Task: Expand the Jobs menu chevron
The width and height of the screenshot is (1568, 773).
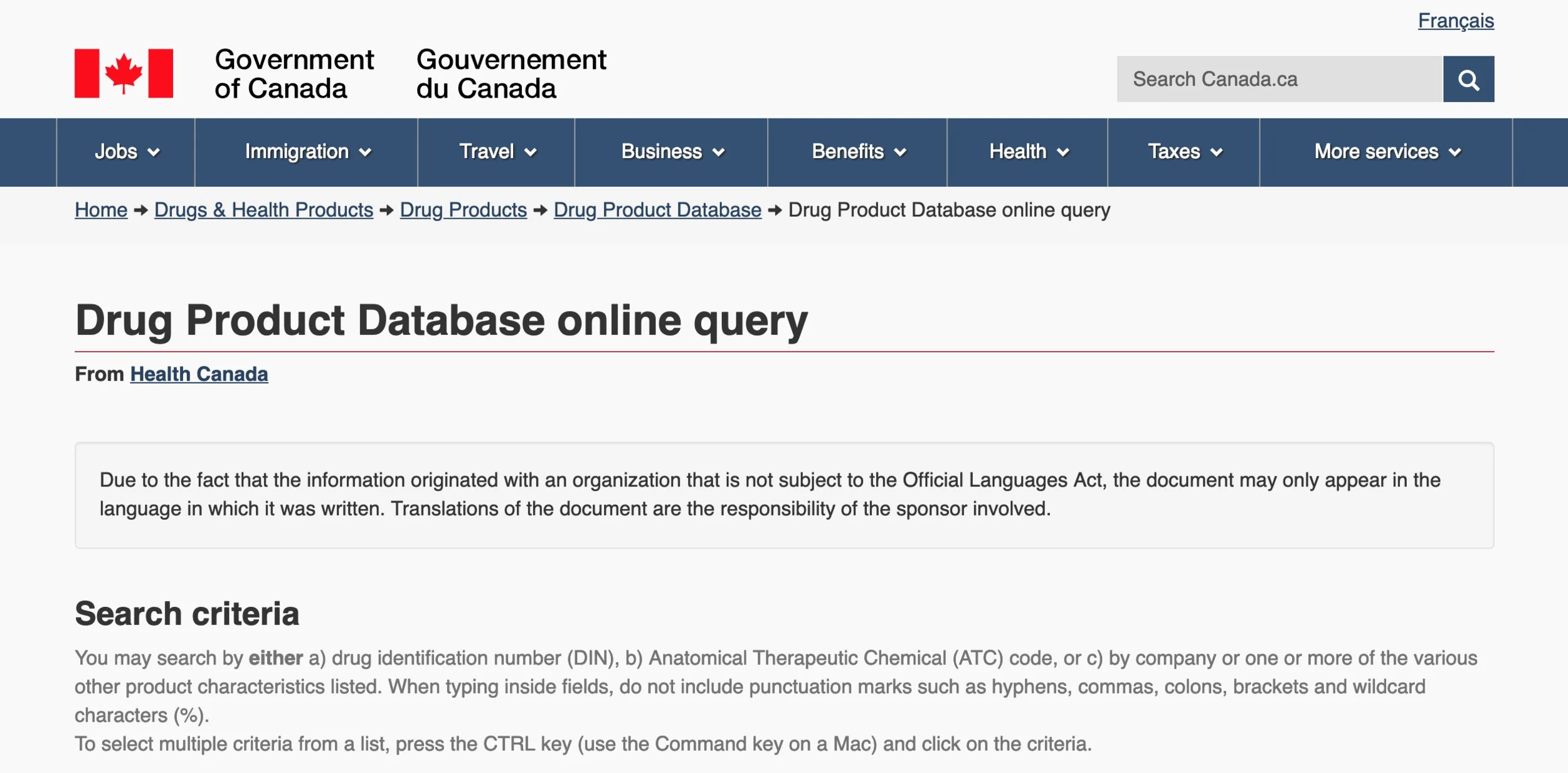Action: [154, 152]
